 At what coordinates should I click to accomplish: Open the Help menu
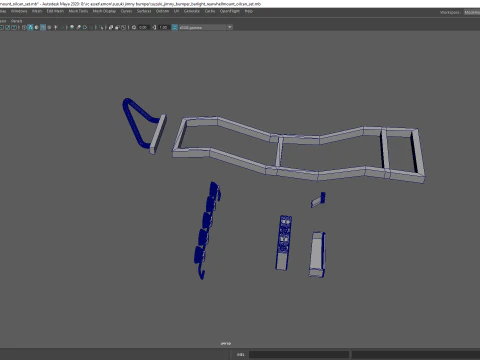click(x=249, y=11)
